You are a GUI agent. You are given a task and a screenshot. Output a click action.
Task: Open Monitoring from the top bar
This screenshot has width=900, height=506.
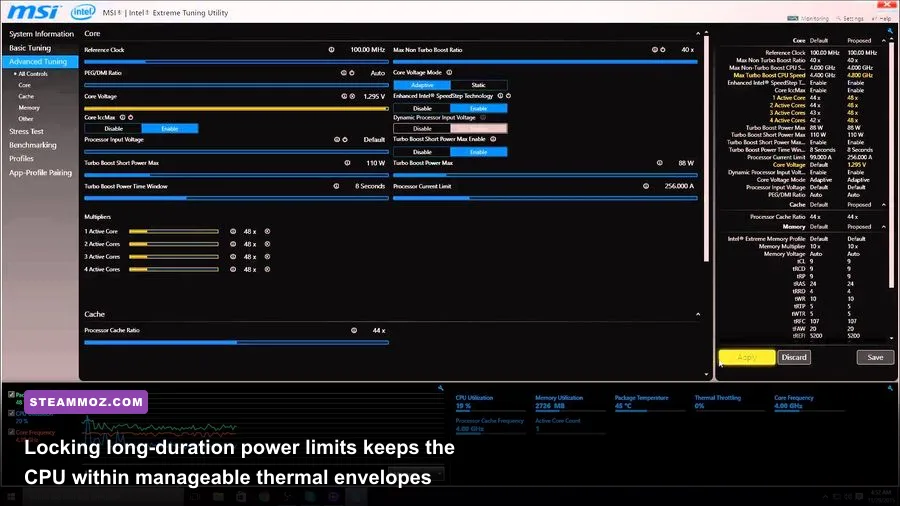tap(808, 18)
